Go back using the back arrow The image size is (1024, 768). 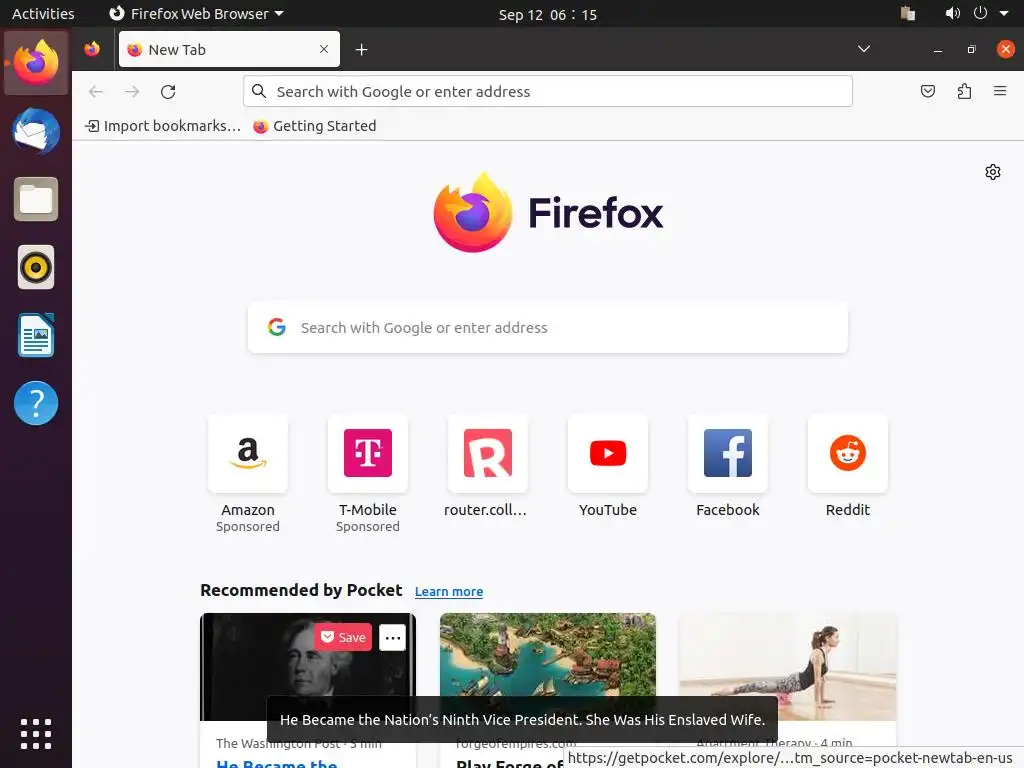[x=96, y=92]
